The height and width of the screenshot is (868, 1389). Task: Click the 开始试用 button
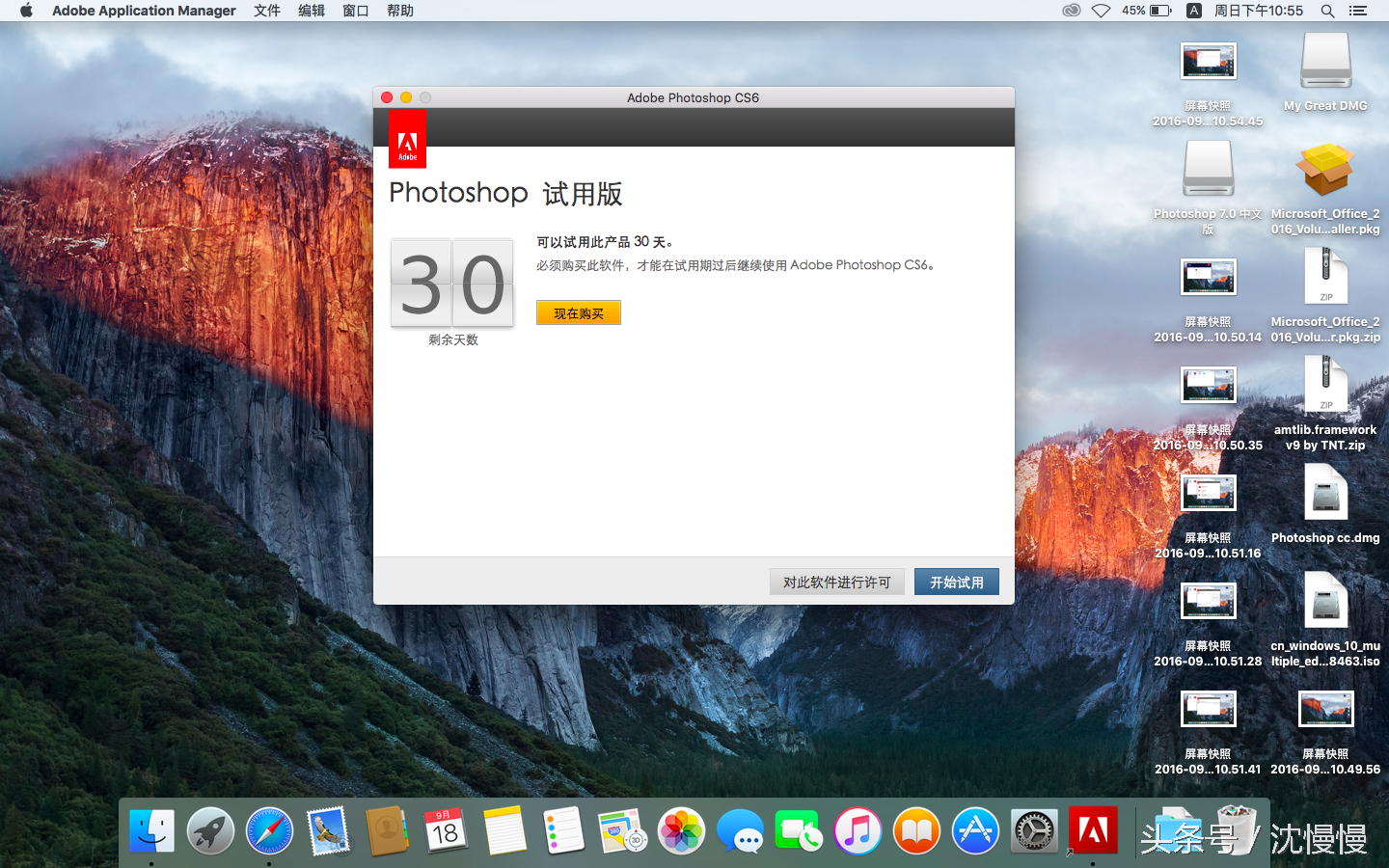click(956, 582)
